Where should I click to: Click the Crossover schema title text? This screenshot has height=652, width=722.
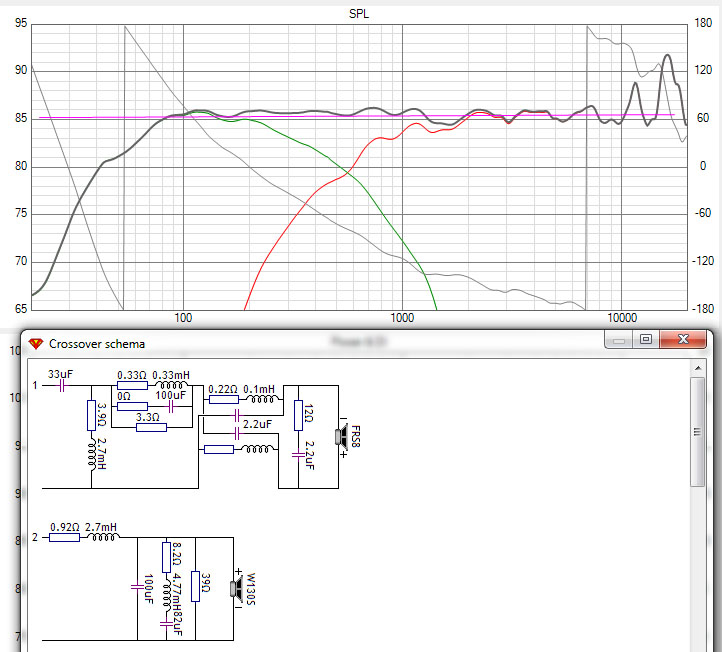pos(97,344)
